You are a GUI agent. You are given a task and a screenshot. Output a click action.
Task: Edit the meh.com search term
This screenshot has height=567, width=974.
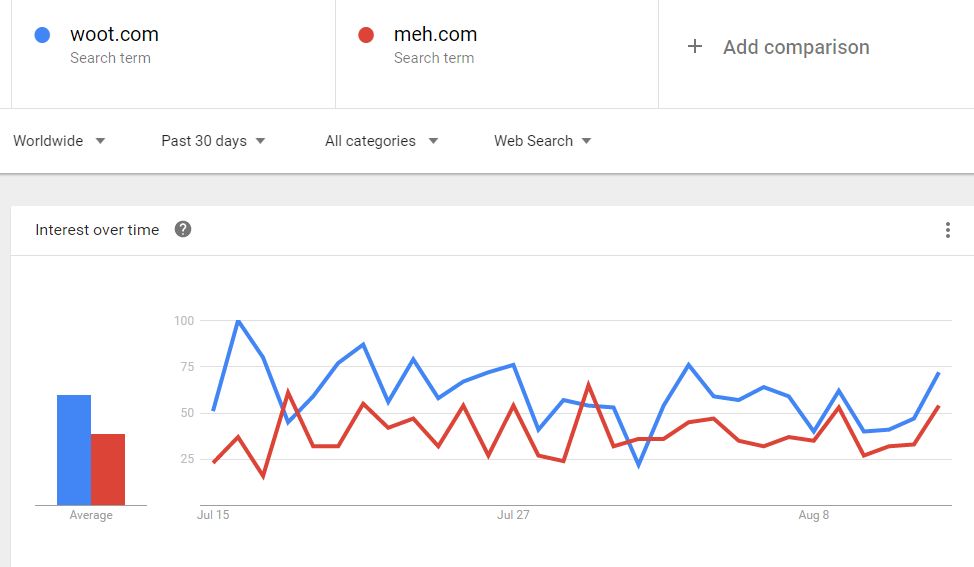click(435, 35)
